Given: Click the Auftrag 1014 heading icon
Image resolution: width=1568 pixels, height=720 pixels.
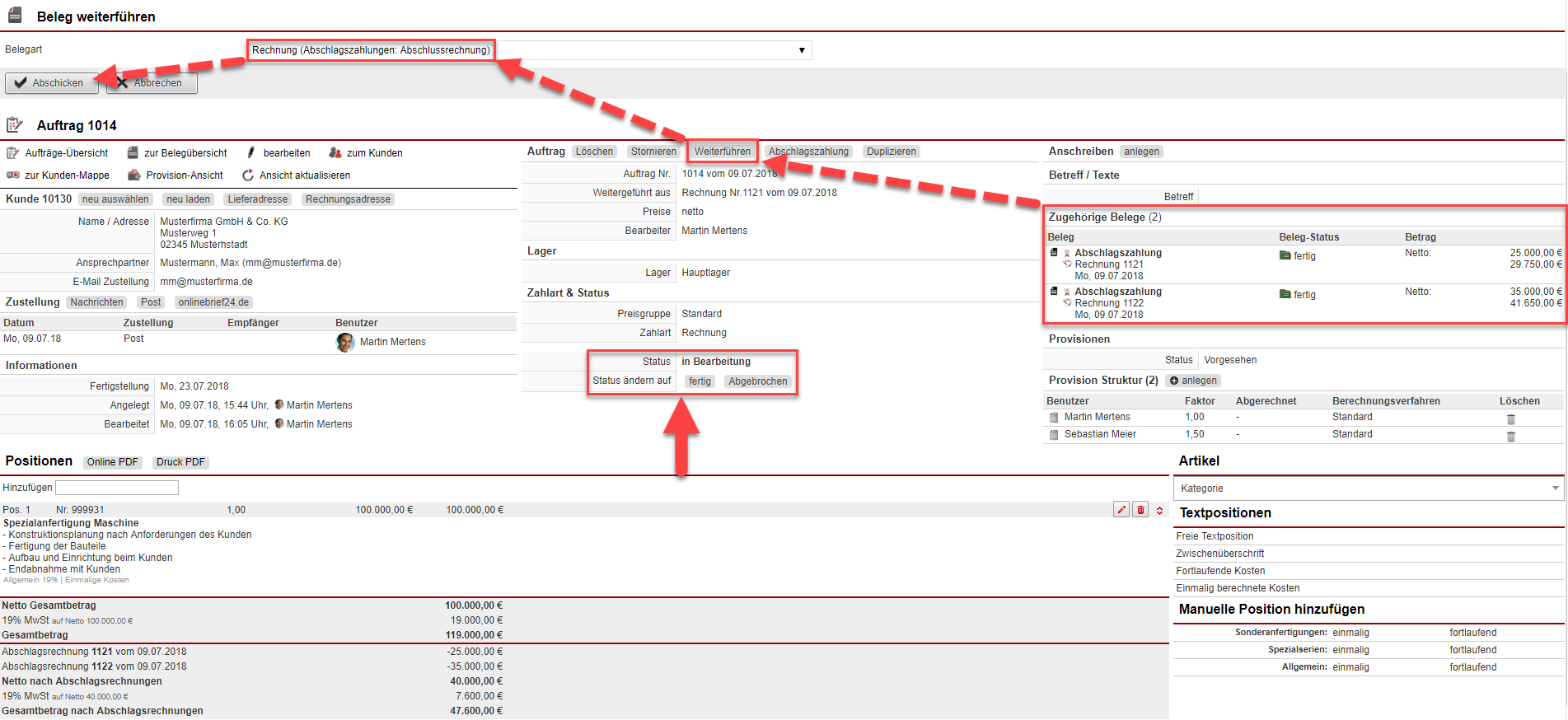Looking at the screenshot, I should 14,125.
